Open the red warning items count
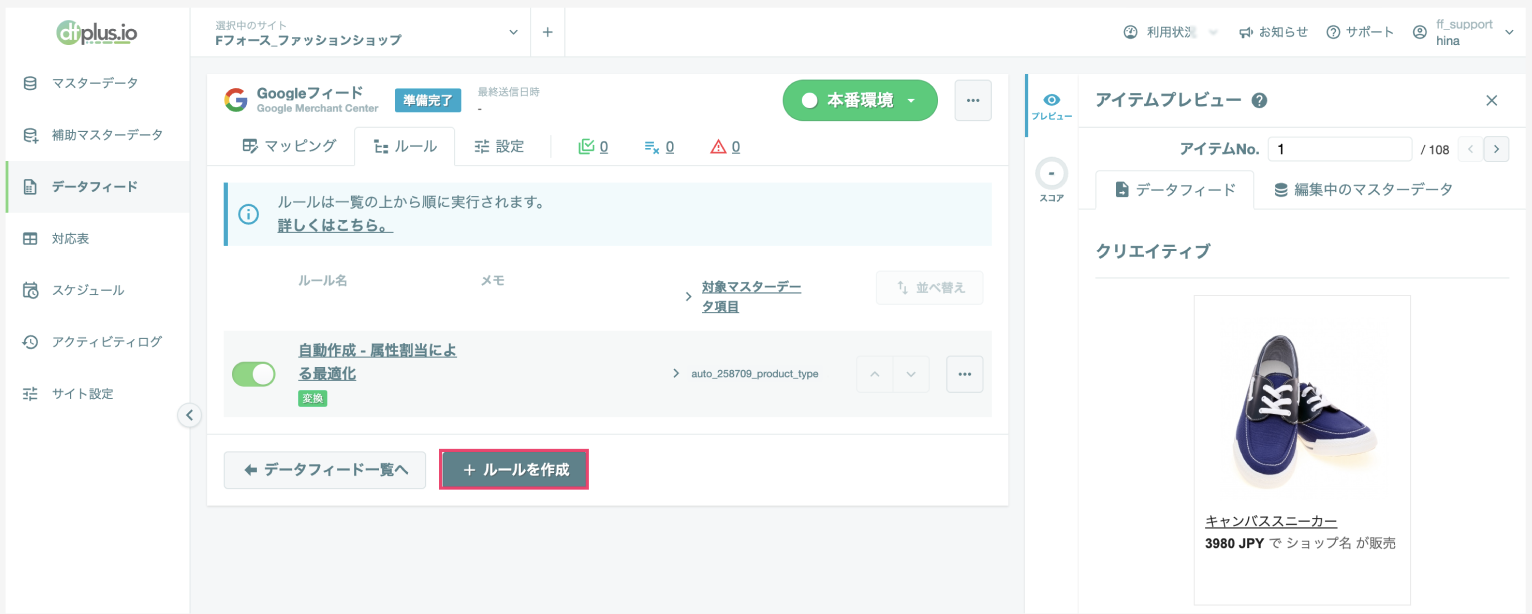The image size is (1532, 614). pos(725,147)
